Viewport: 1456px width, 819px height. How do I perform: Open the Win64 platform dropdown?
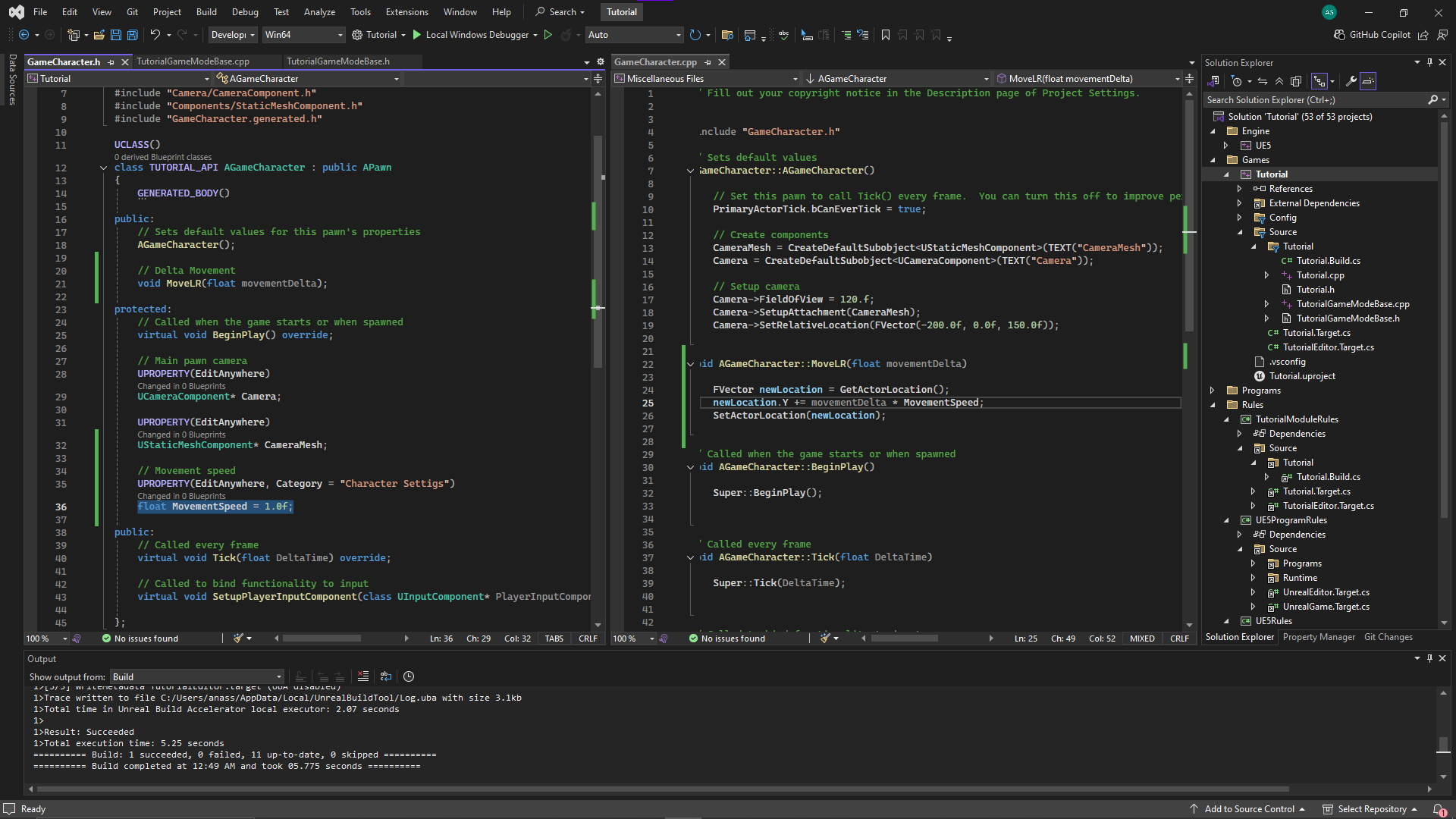[x=303, y=35]
